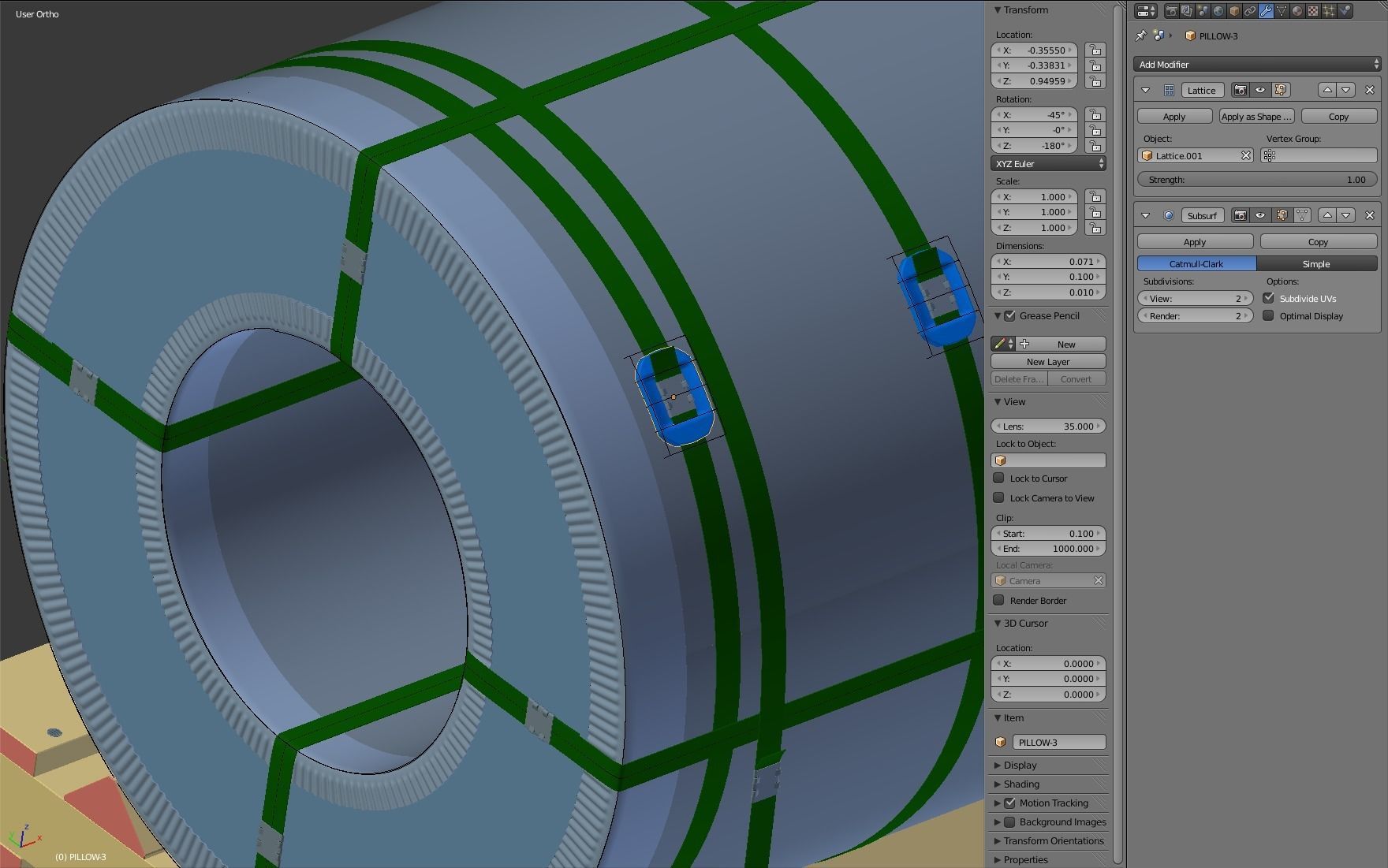Move Subsurf modifier down in stack
Screen dimensions: 1388x868
coord(1346,215)
